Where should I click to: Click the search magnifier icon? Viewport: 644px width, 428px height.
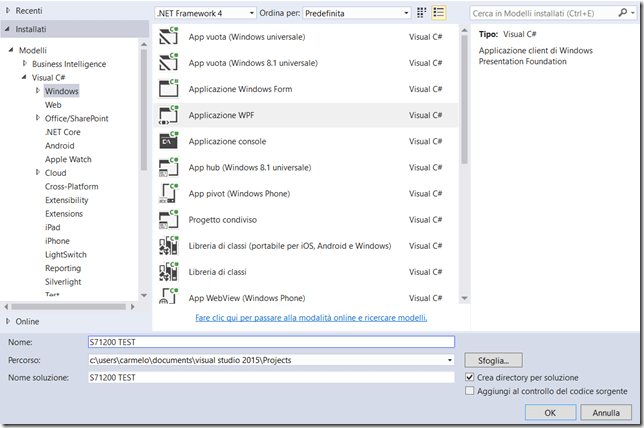tap(623, 13)
